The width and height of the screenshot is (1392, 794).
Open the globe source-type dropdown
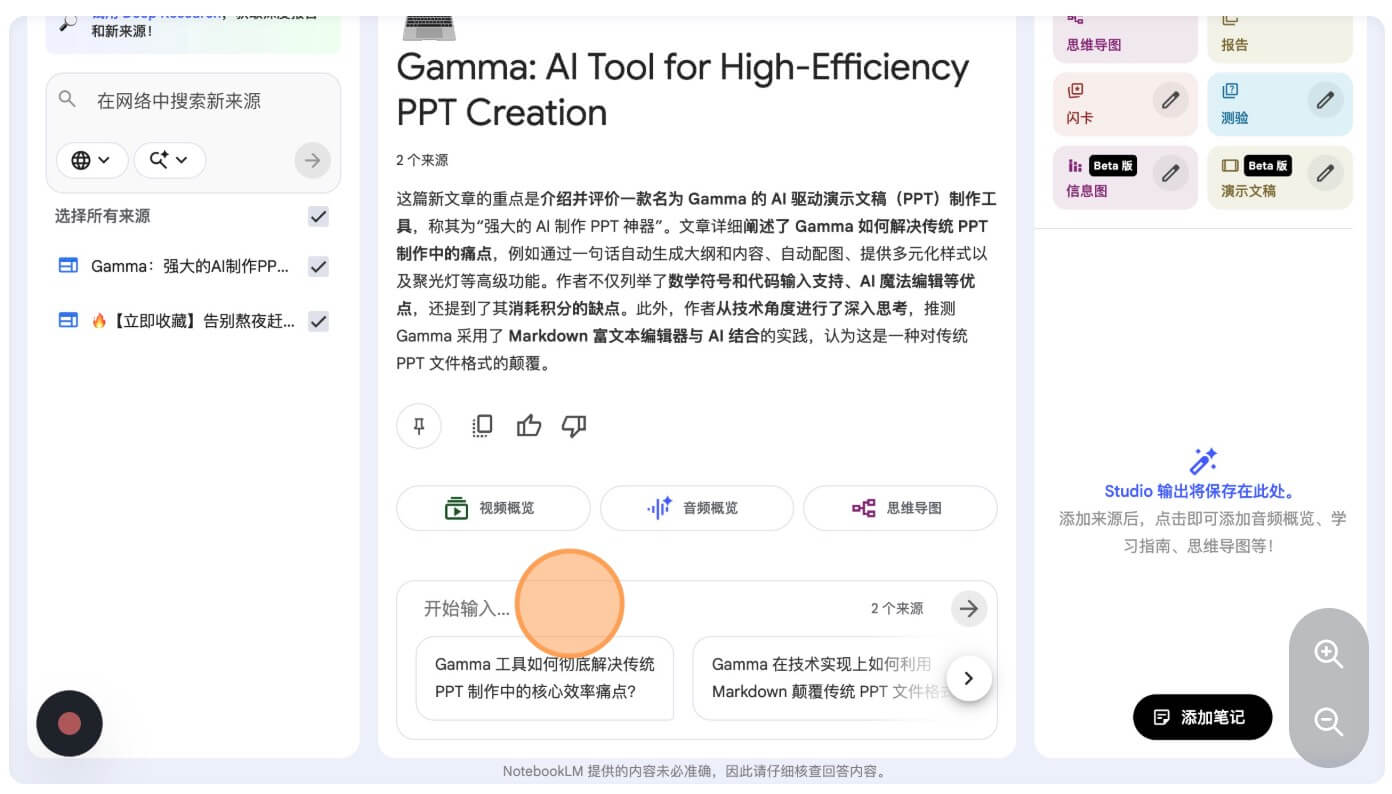[x=92, y=160]
